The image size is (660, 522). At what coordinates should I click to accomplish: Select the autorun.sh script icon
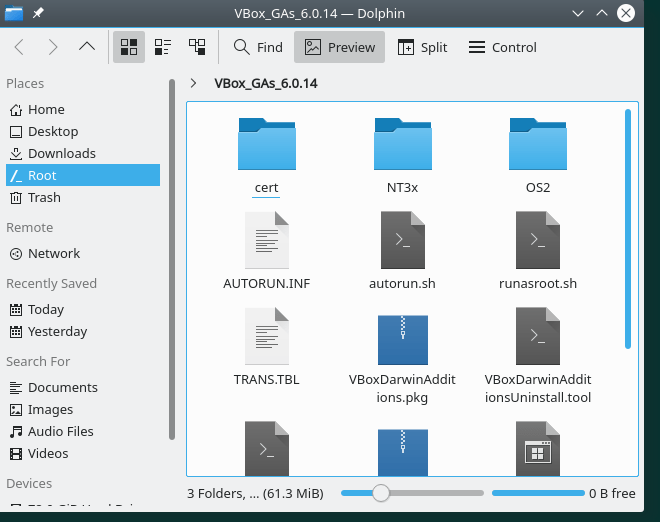[403, 240]
